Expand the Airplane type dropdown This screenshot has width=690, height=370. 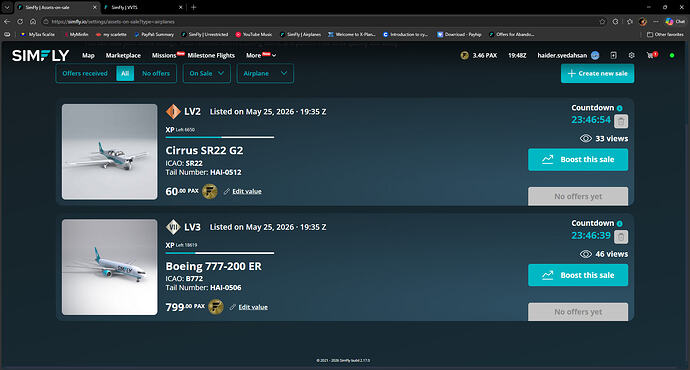pos(265,73)
